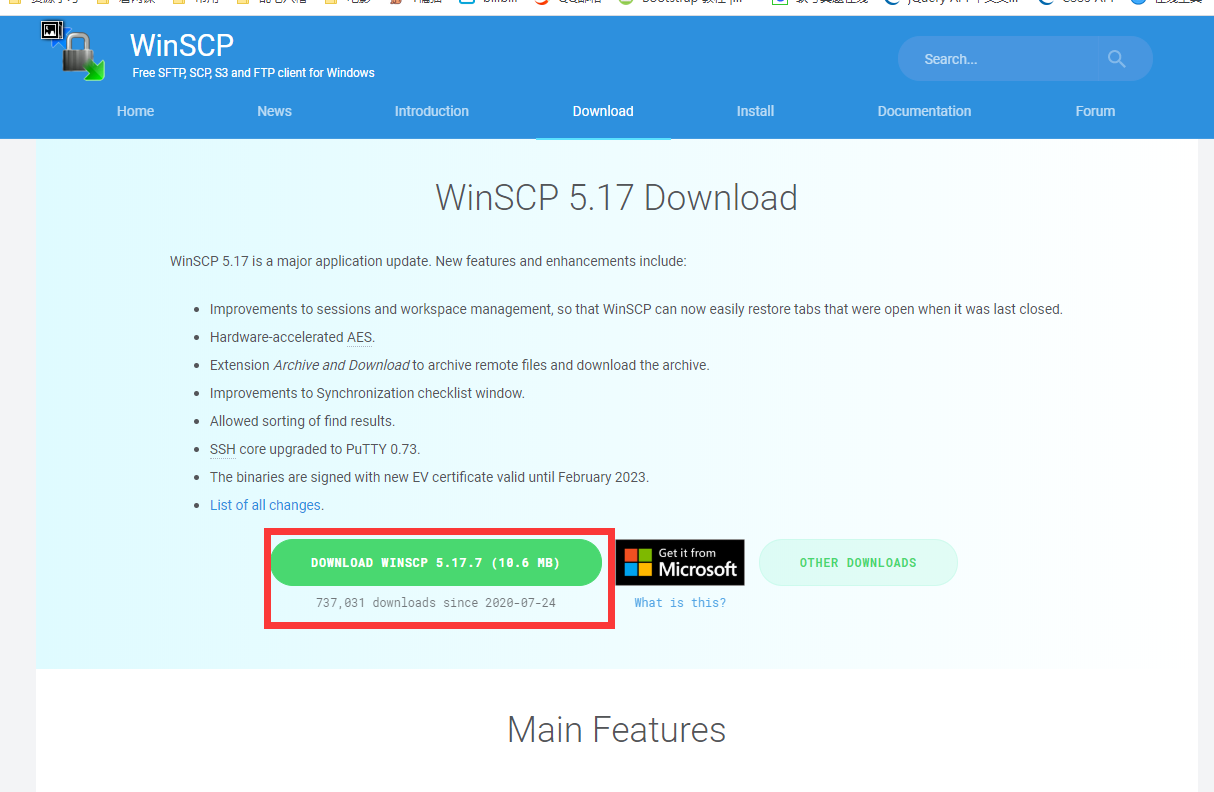Click the Other Downloads button
This screenshot has width=1214, height=792.
coord(858,563)
